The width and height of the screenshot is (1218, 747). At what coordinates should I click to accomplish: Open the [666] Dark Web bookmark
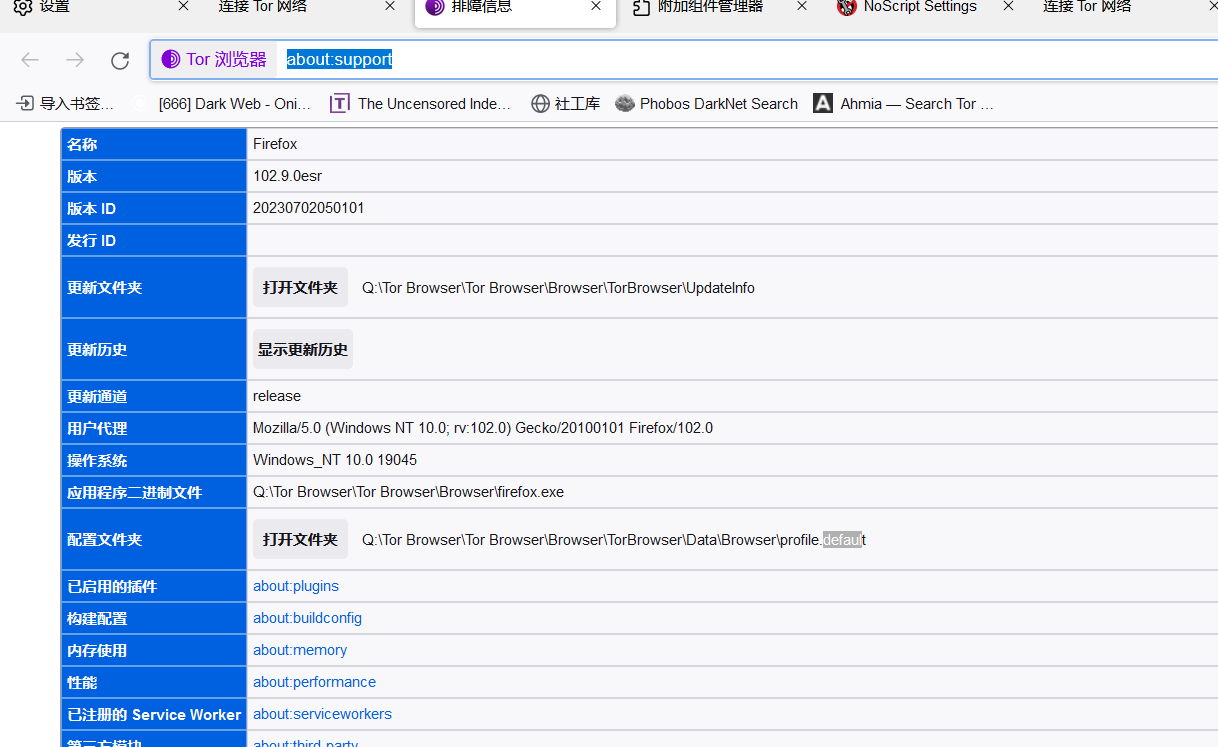[x=224, y=103]
